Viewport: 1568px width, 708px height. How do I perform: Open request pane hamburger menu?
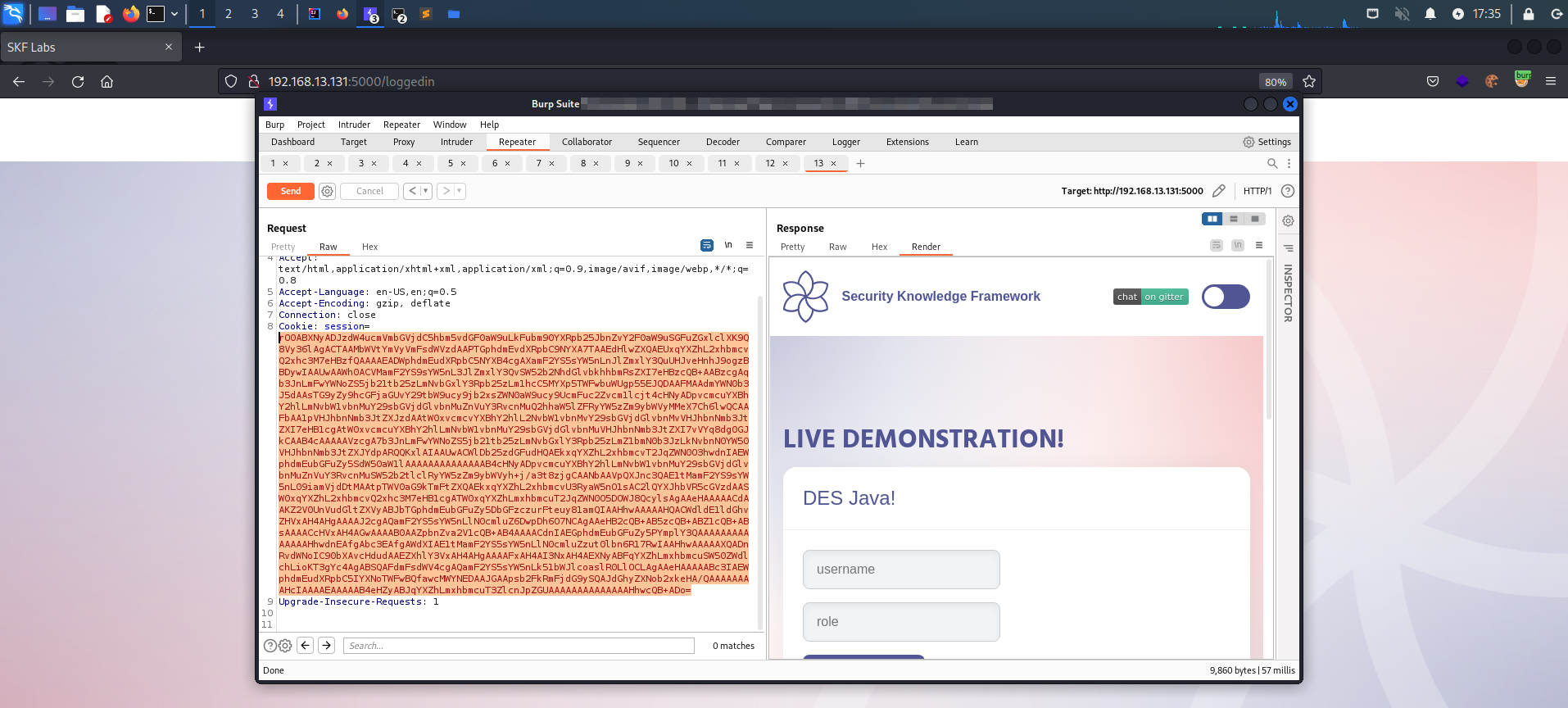pos(750,245)
